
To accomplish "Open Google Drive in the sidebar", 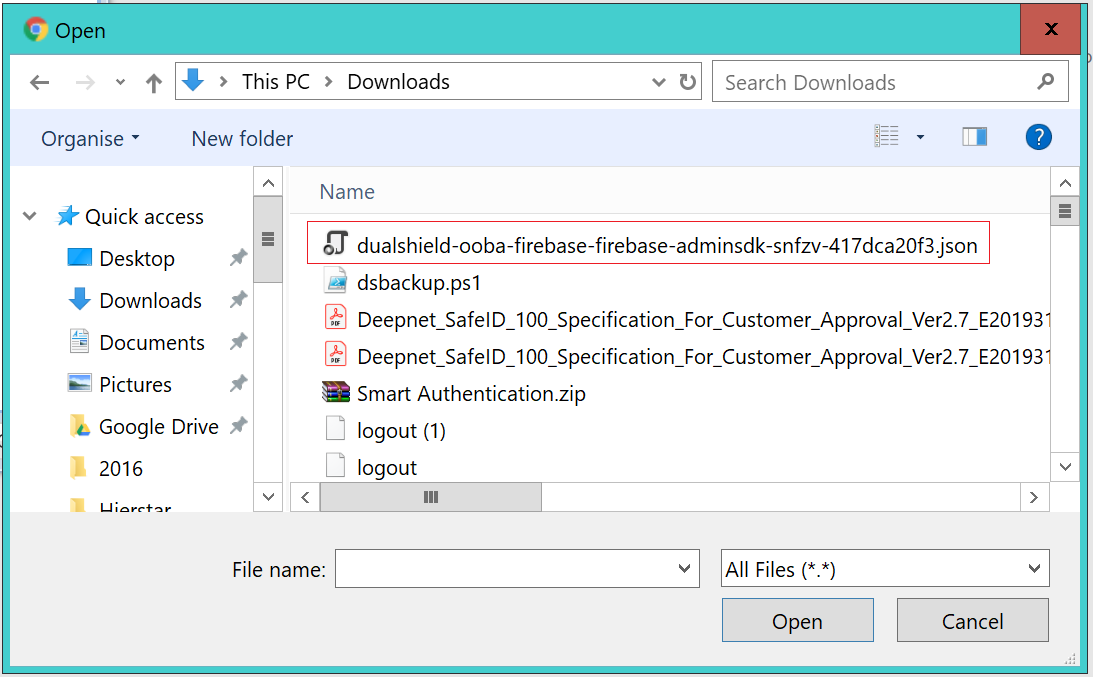I will [158, 427].
